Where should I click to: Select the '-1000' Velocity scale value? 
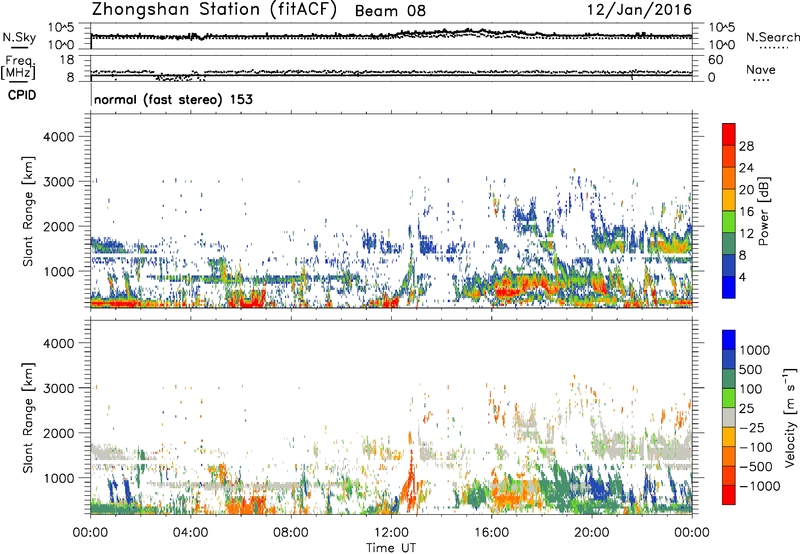(x=760, y=486)
